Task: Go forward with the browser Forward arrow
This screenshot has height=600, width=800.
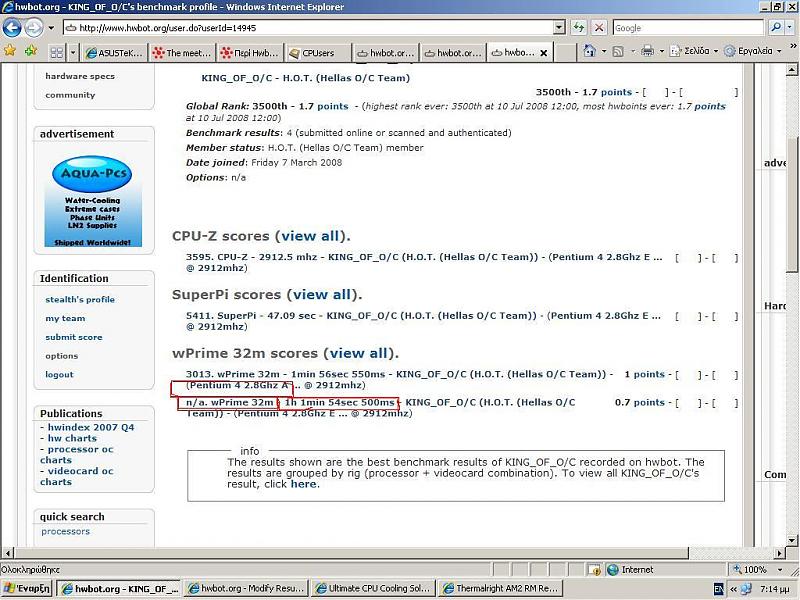Action: [34, 28]
